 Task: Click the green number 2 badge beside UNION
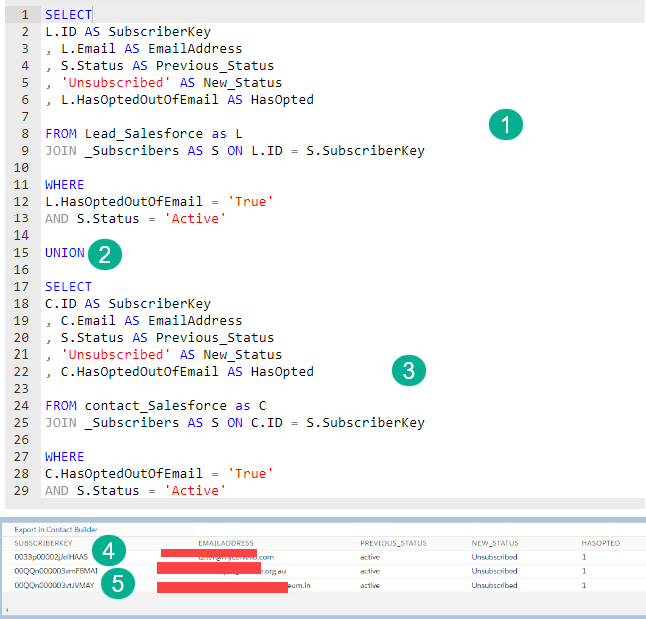pyautogui.click(x=105, y=254)
